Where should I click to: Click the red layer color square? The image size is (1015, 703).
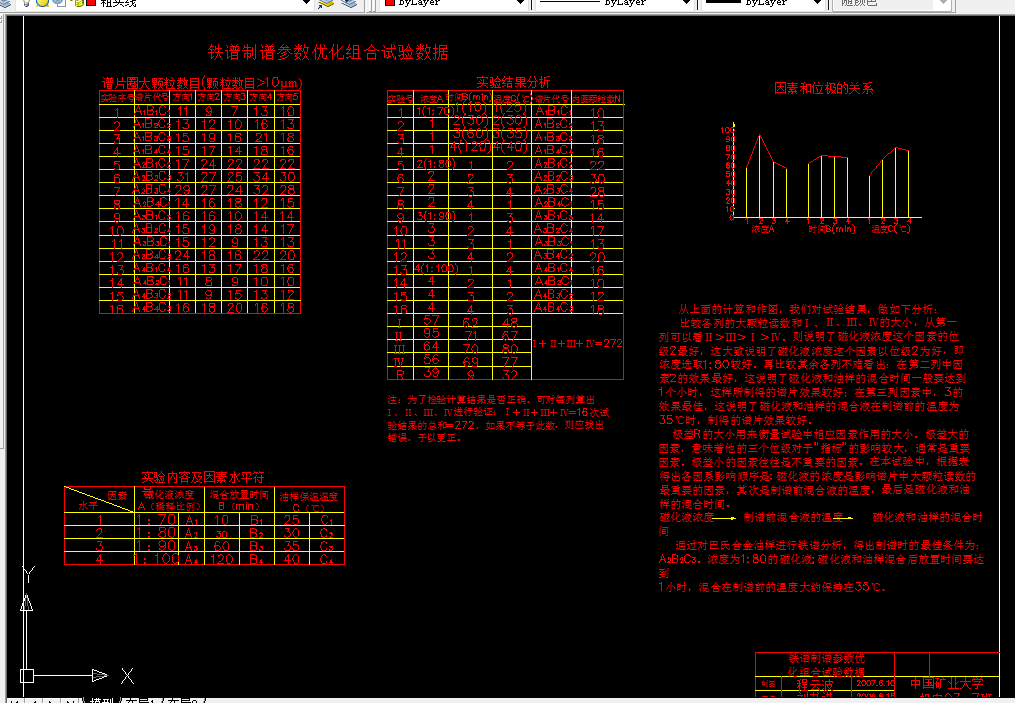(x=90, y=3)
